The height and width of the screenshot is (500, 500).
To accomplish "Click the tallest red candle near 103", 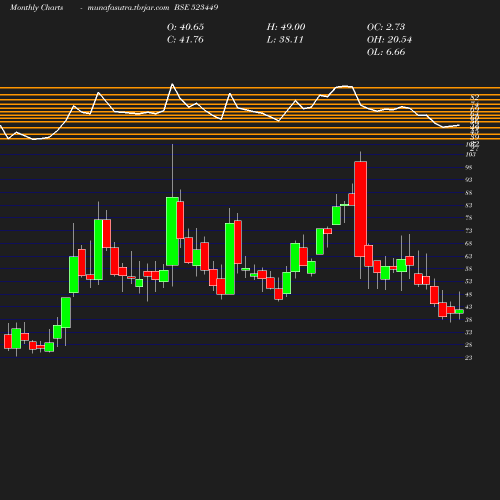I will coord(361,209).
